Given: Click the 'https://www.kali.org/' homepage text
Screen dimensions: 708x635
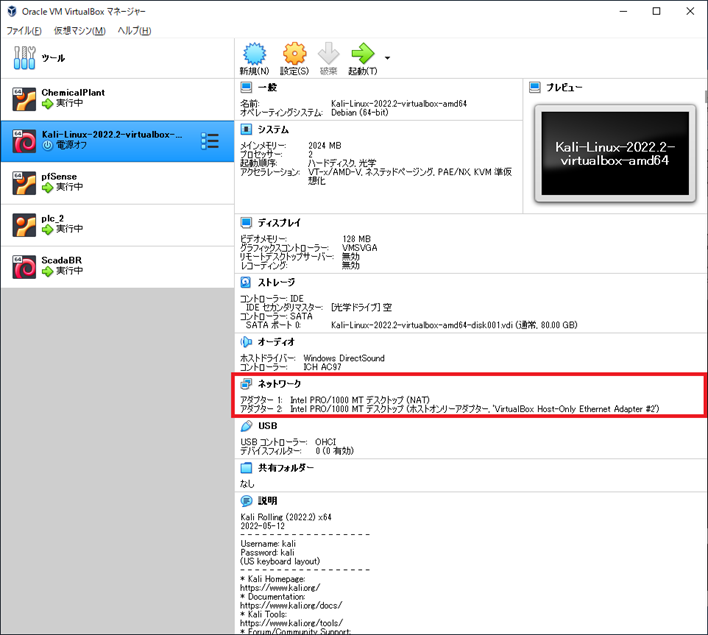Looking at the screenshot, I should (x=280, y=588).
